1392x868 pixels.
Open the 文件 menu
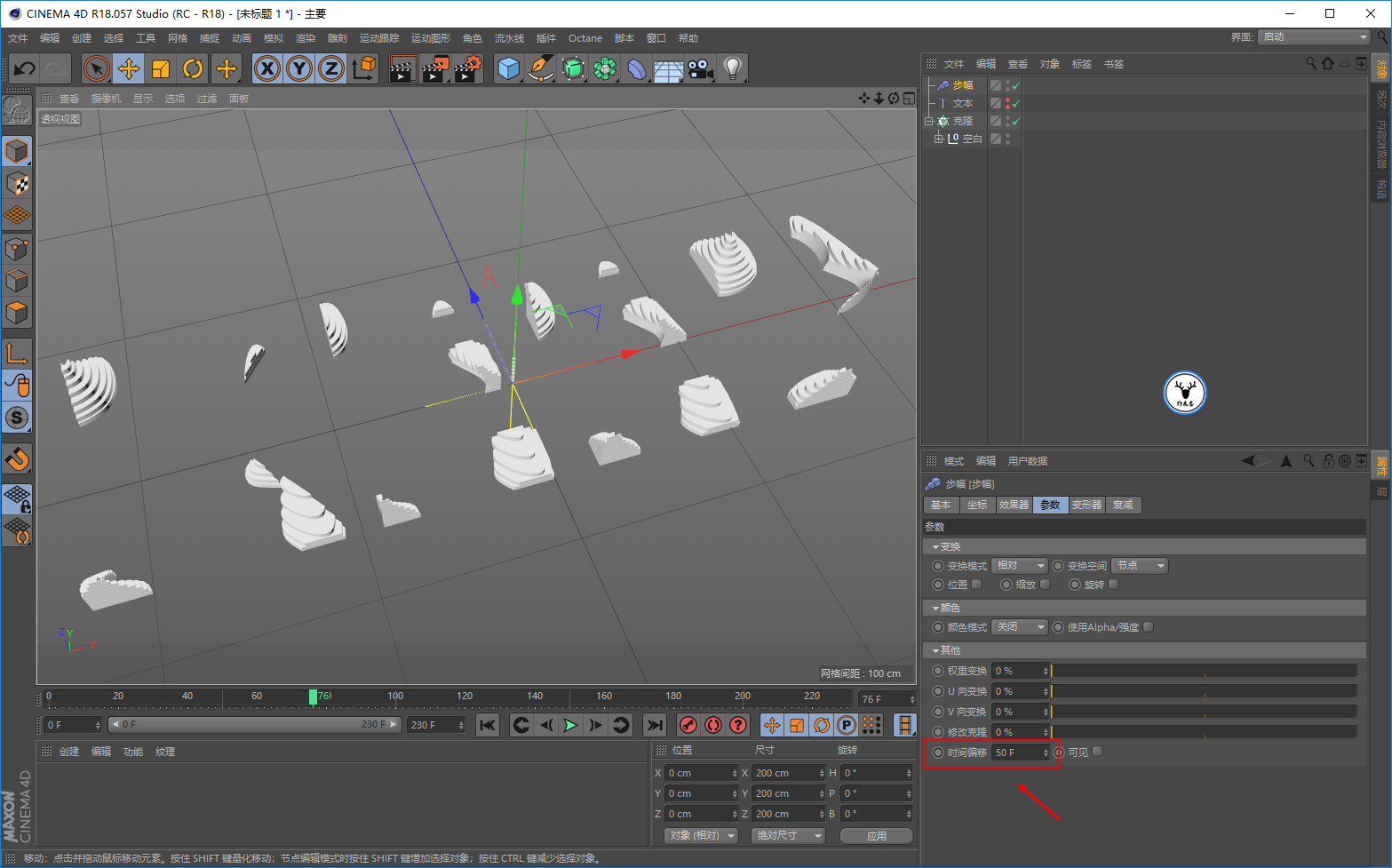pos(18,38)
